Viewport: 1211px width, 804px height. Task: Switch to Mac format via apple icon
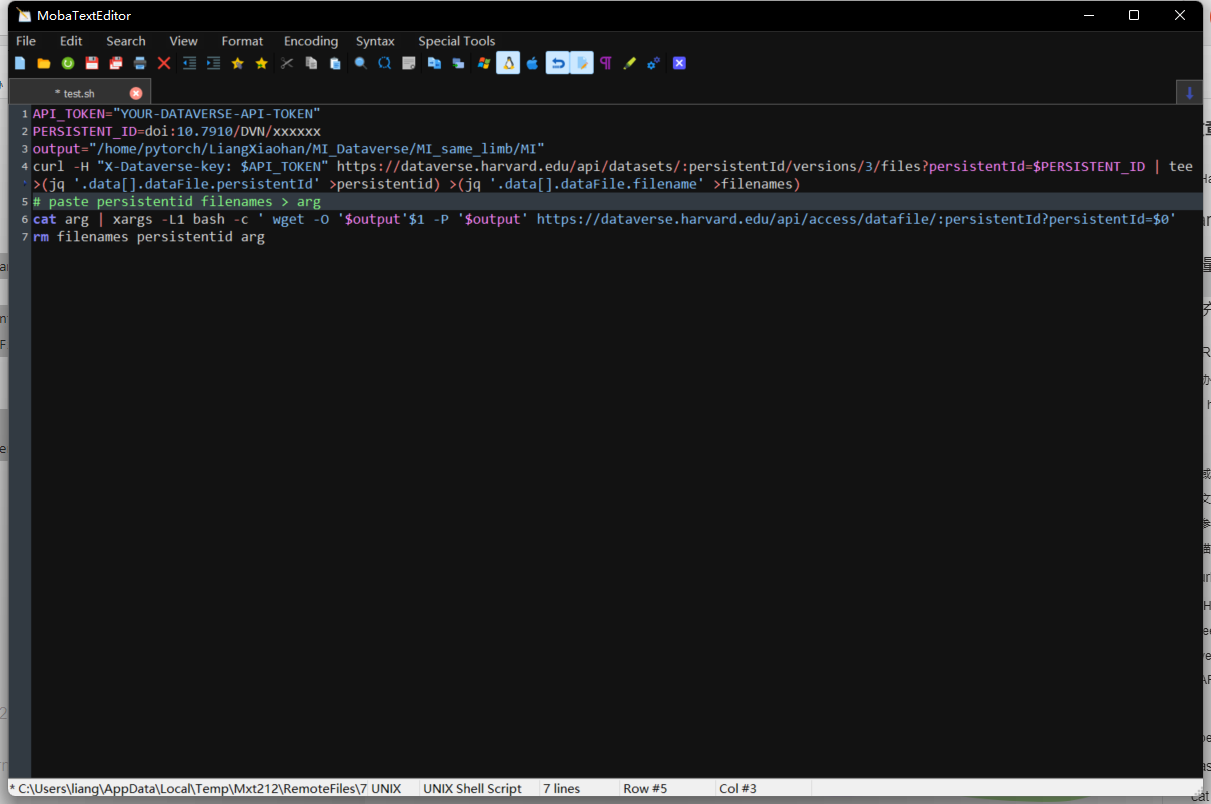pyautogui.click(x=532, y=63)
